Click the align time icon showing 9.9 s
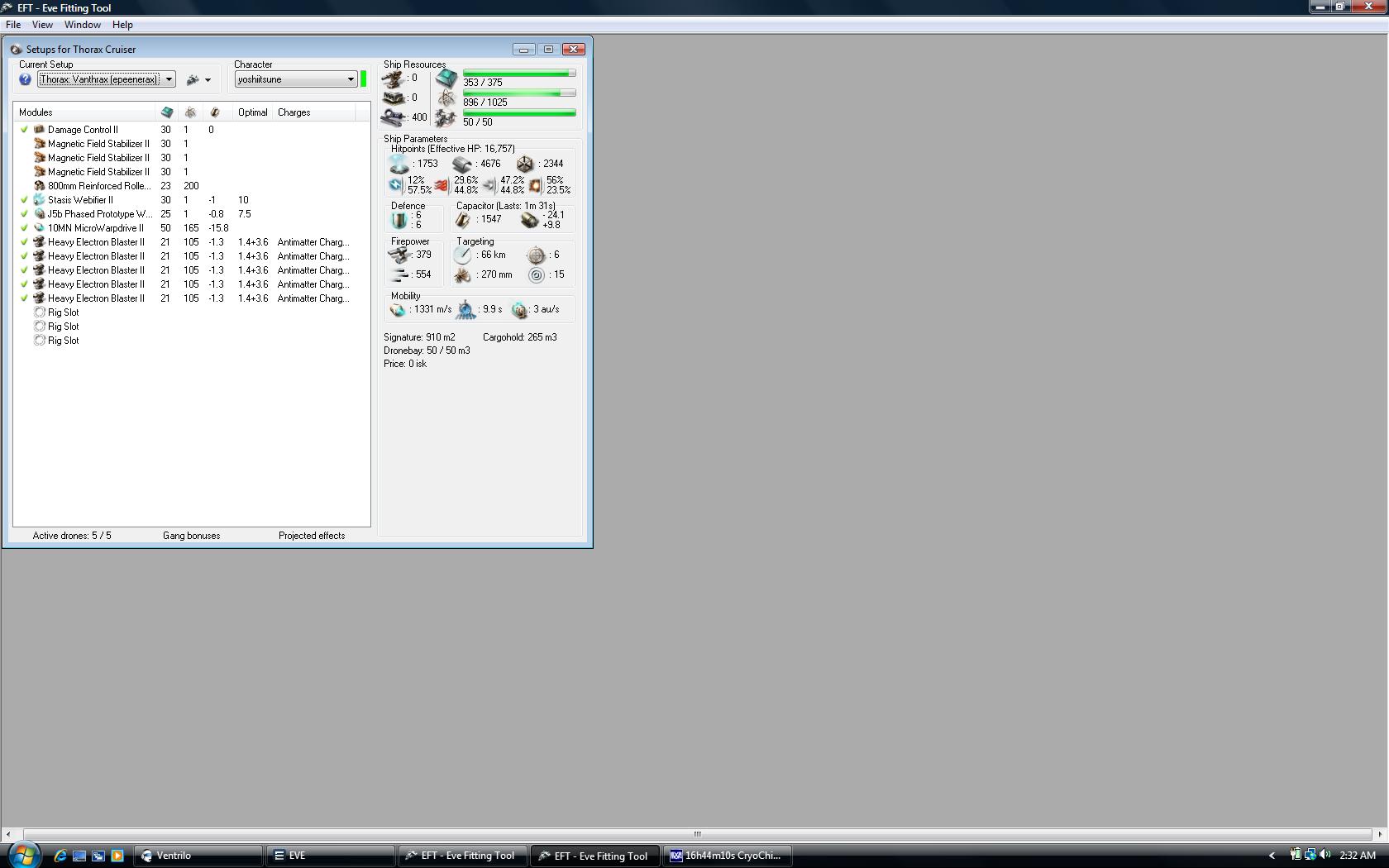 (x=466, y=310)
